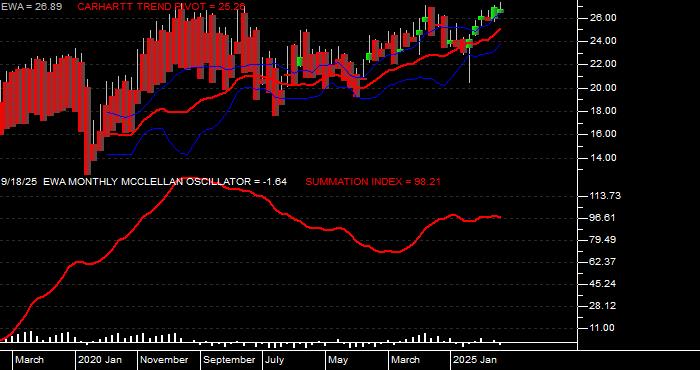The height and width of the screenshot is (370, 700).
Task: Select the September time axis label
Action: tap(229, 360)
